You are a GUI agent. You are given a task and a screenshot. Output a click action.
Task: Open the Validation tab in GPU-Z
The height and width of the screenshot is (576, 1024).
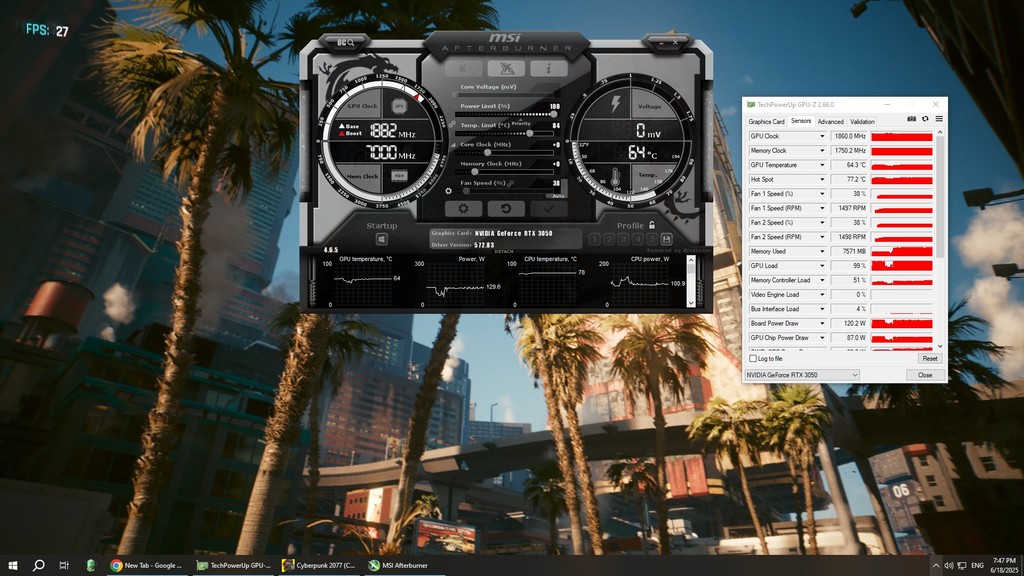pos(862,121)
